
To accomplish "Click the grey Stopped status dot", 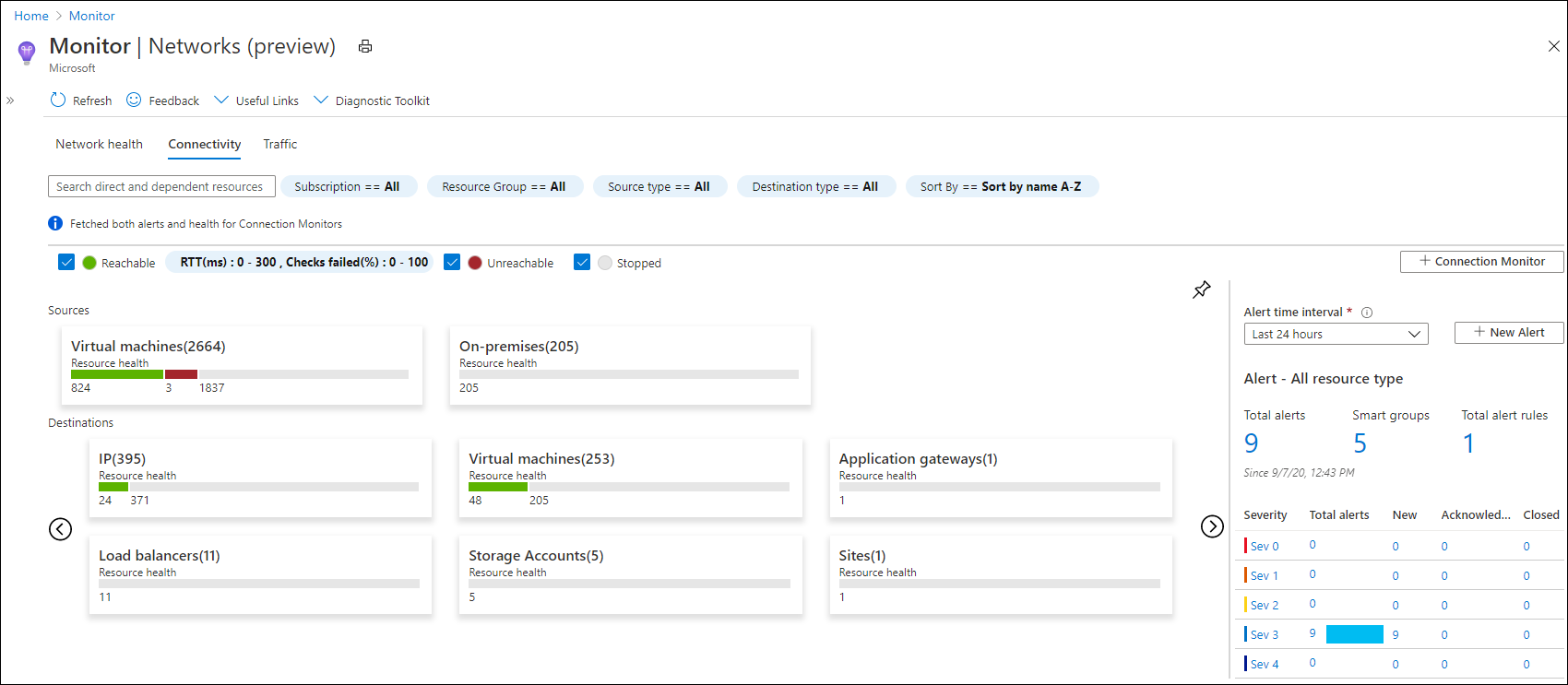I will click(x=605, y=263).
